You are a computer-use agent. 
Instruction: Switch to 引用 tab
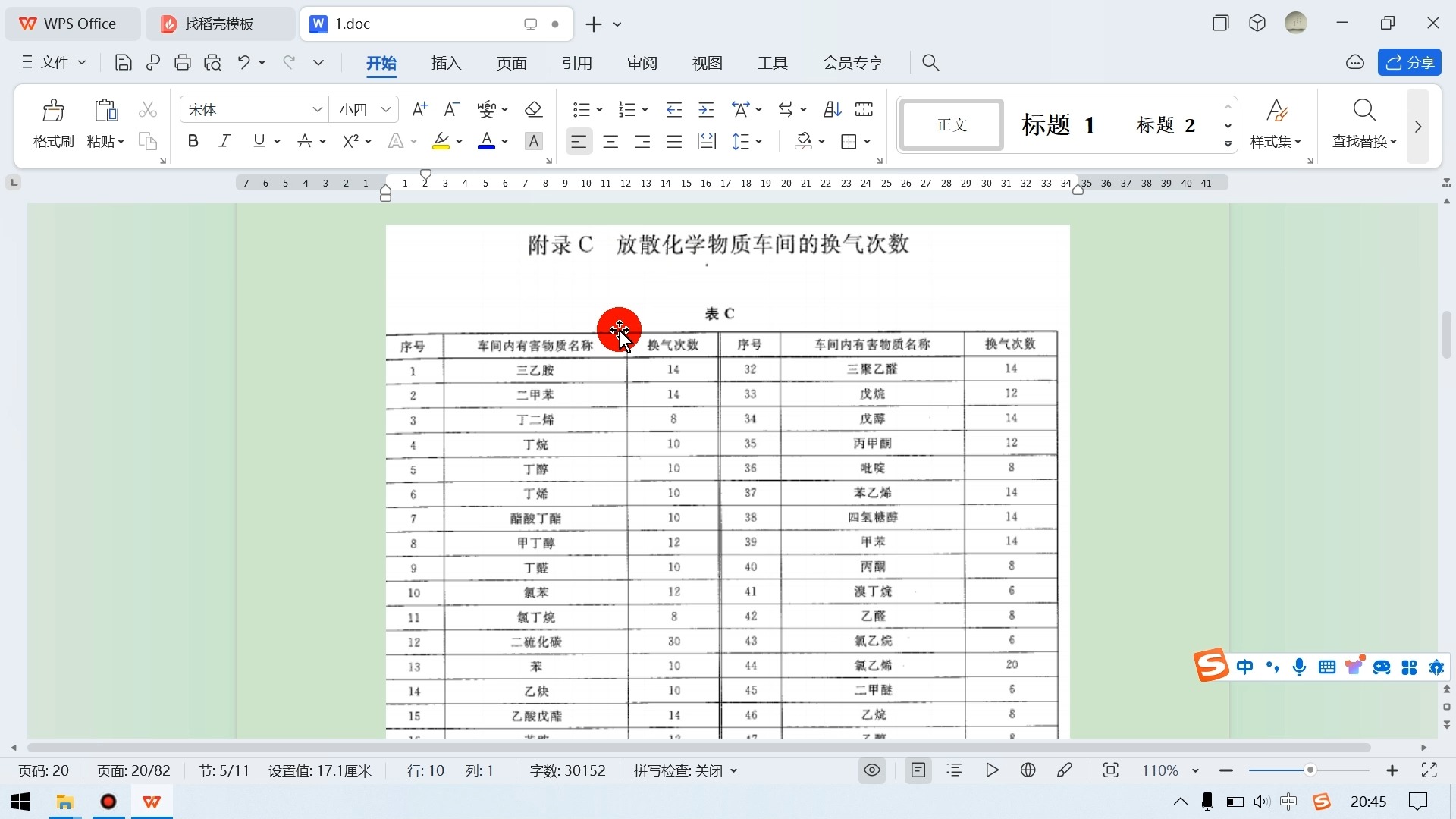pos(577,63)
